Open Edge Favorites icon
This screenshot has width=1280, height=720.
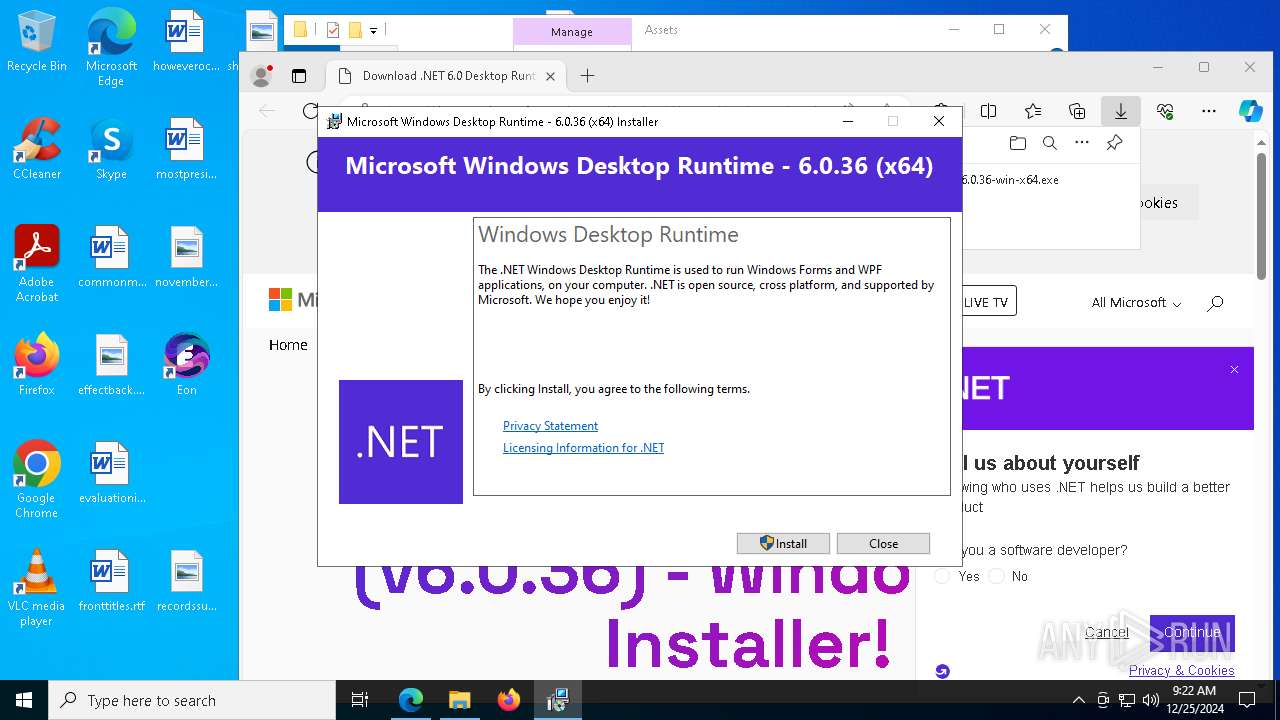[x=1033, y=111]
